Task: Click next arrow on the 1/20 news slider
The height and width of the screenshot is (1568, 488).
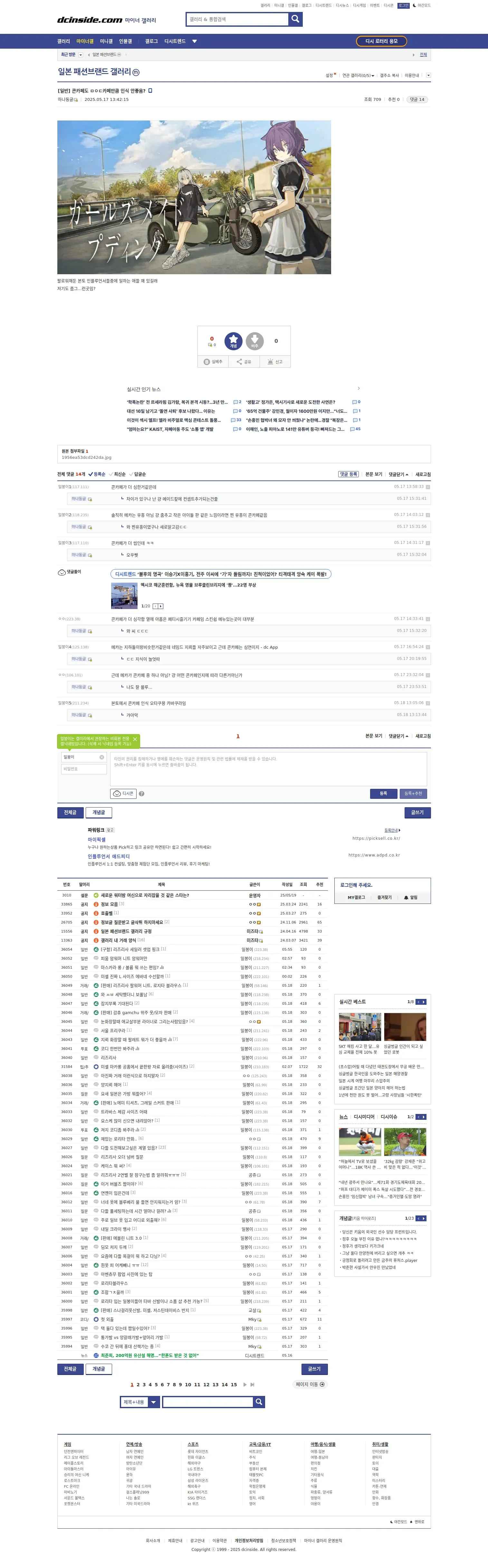Action: [161, 606]
